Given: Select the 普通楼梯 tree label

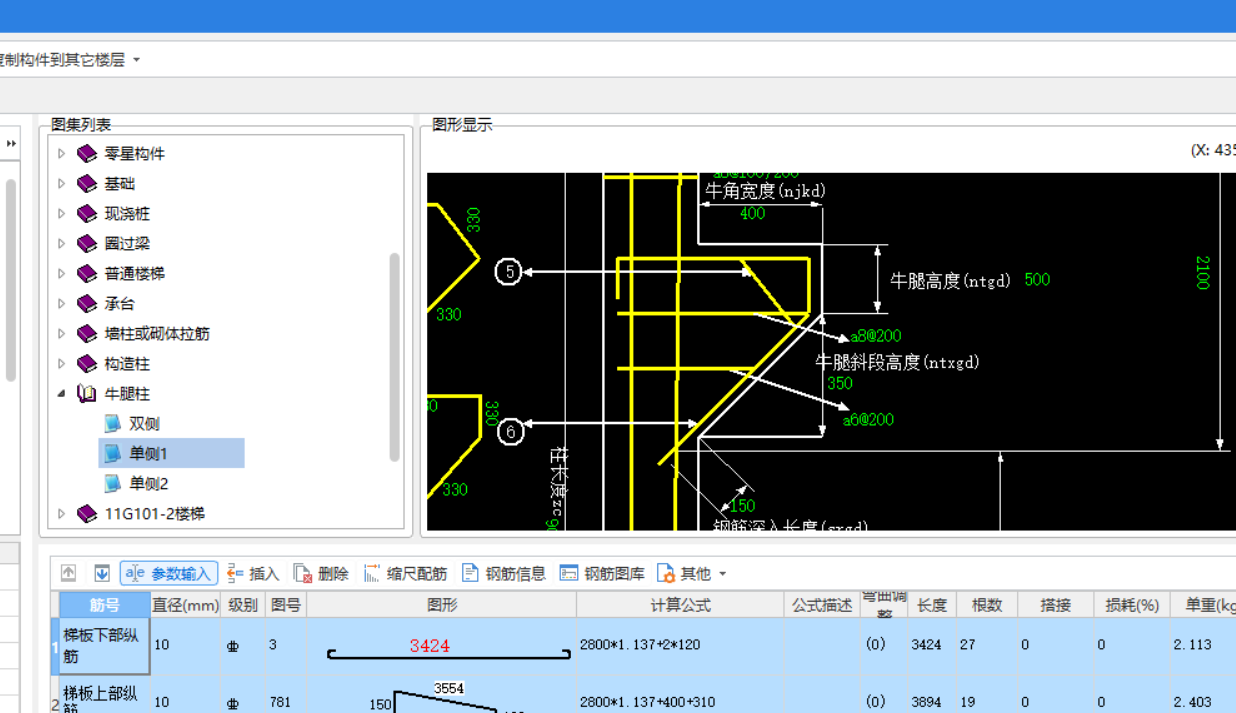Looking at the screenshot, I should pyautogui.click(x=135, y=274).
